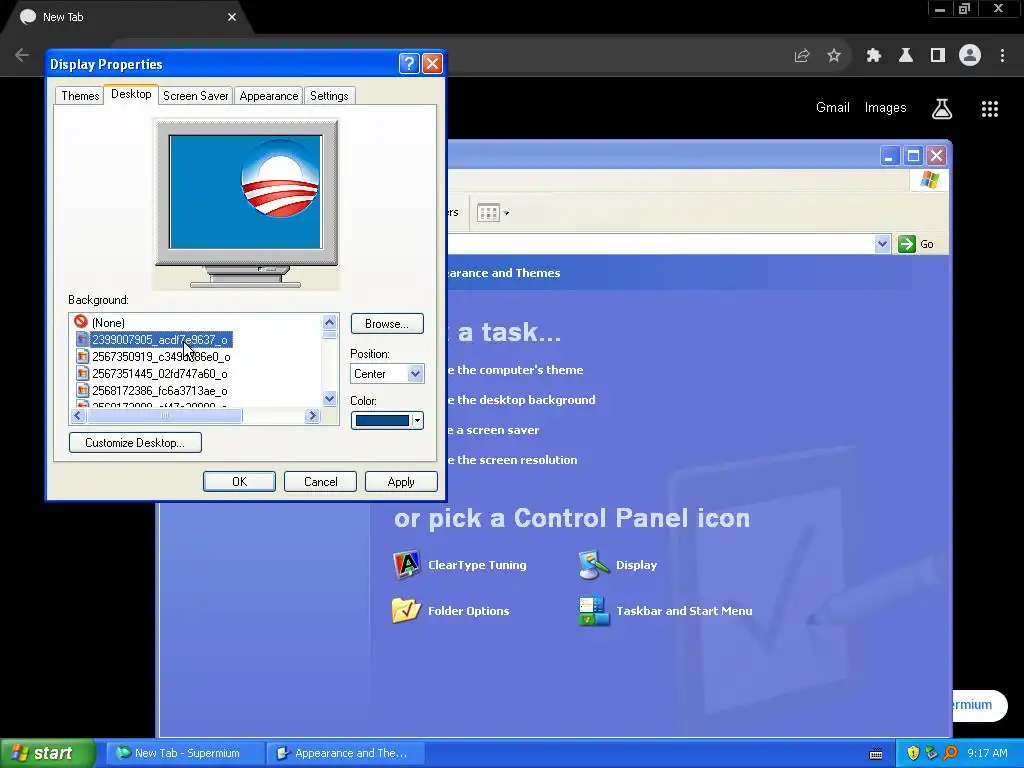Open the Extensions puzzle icon
1024x768 pixels.
[874, 56]
